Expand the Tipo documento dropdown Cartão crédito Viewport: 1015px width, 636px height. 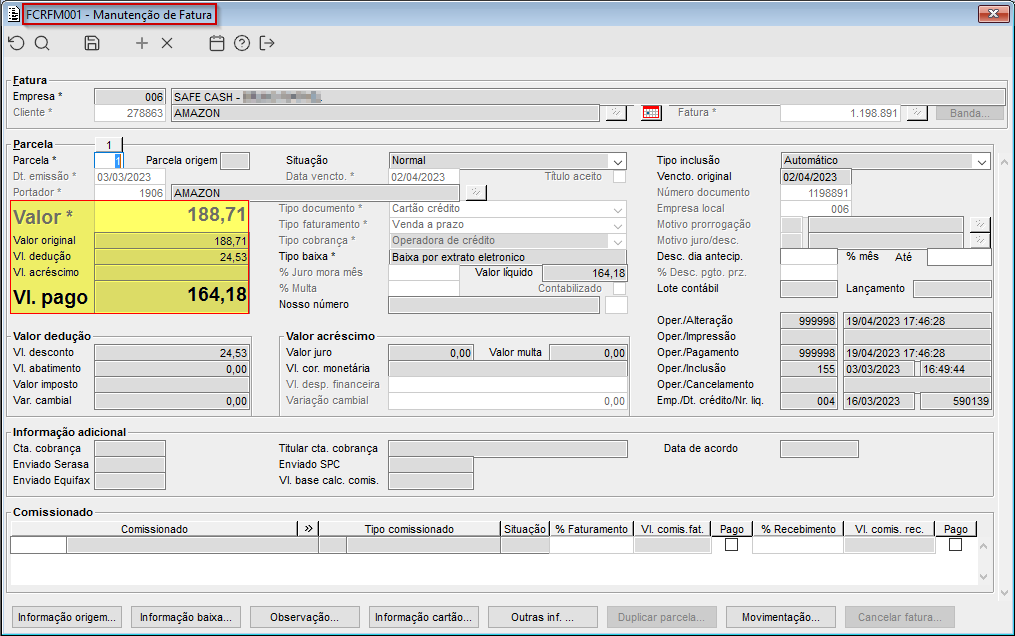point(616,209)
